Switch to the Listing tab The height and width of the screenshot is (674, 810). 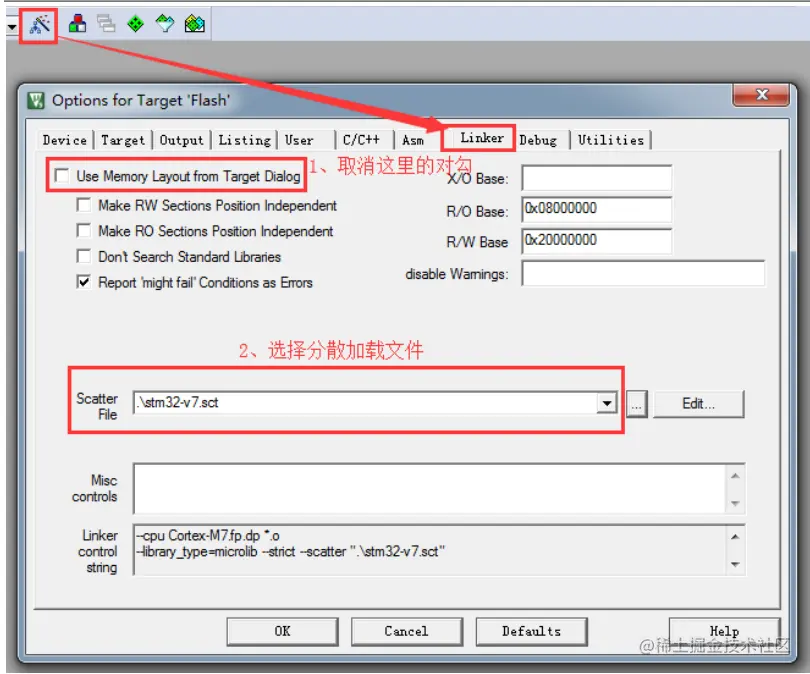[x=244, y=140]
